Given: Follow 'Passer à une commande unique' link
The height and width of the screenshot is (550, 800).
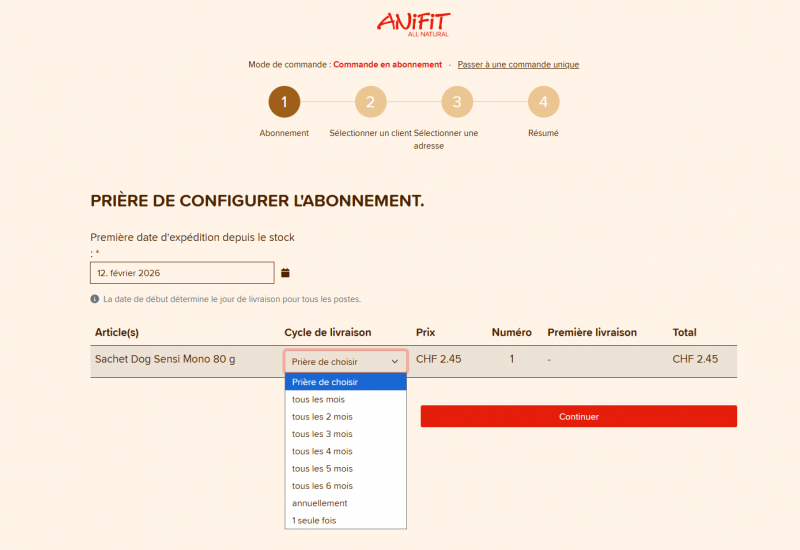Looking at the screenshot, I should coord(518,65).
